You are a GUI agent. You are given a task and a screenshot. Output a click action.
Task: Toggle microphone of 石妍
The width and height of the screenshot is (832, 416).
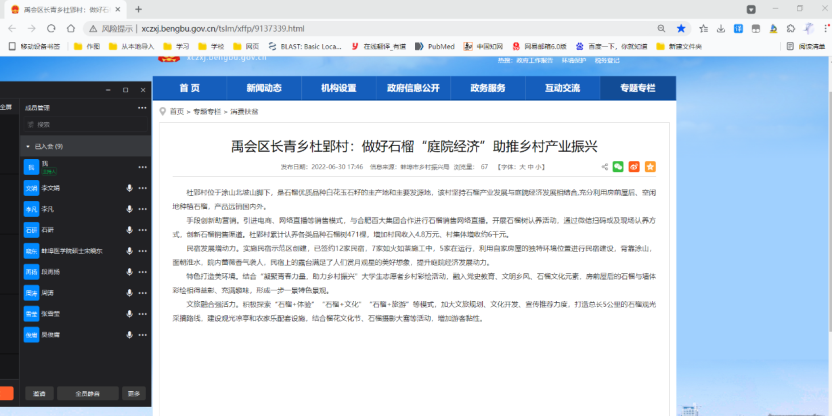(129, 230)
